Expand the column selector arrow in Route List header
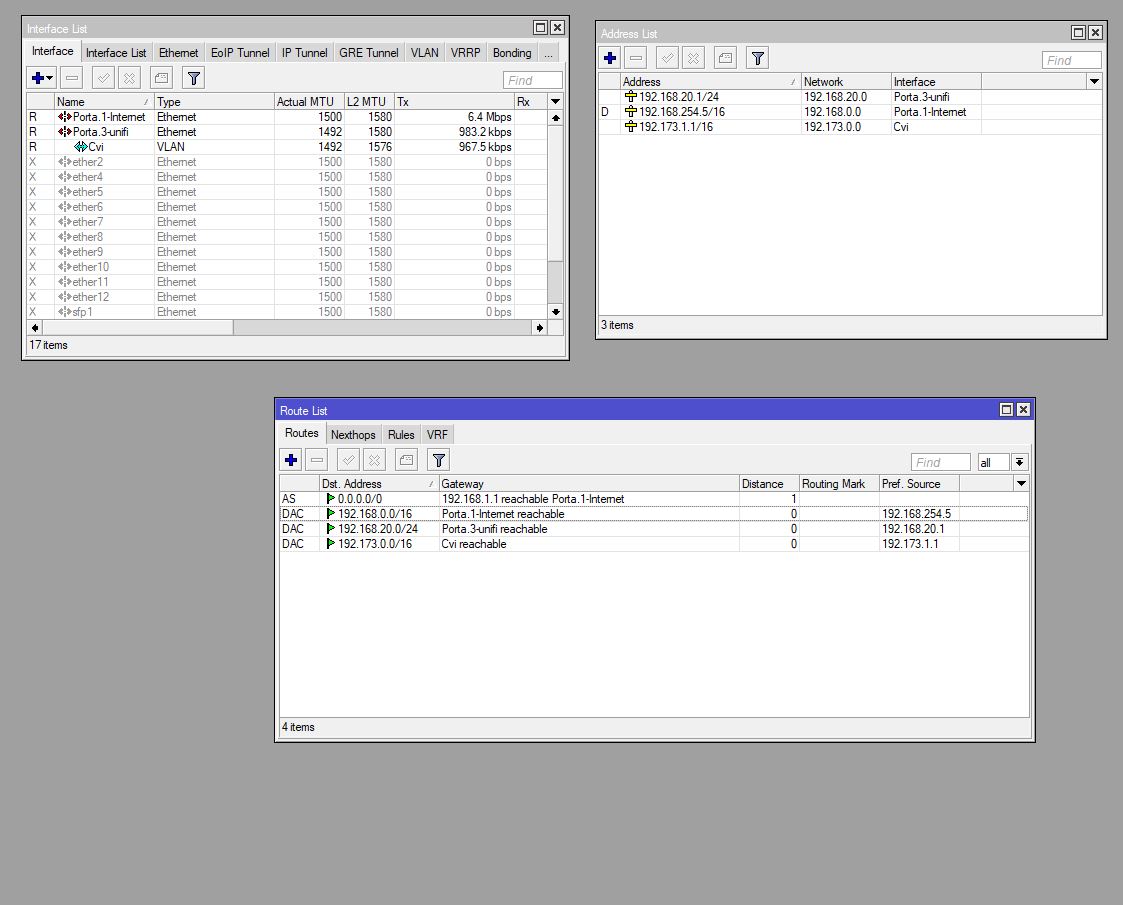 tap(1020, 484)
